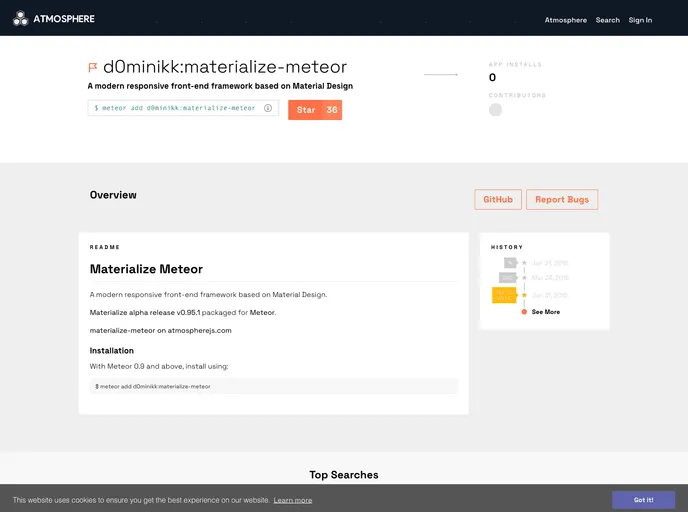Open the Learn more cookie link
The image size is (688, 512).
[x=293, y=500]
